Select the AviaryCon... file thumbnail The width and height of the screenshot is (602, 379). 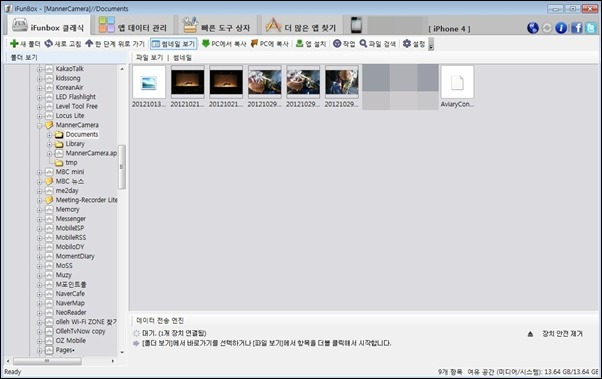point(457,82)
